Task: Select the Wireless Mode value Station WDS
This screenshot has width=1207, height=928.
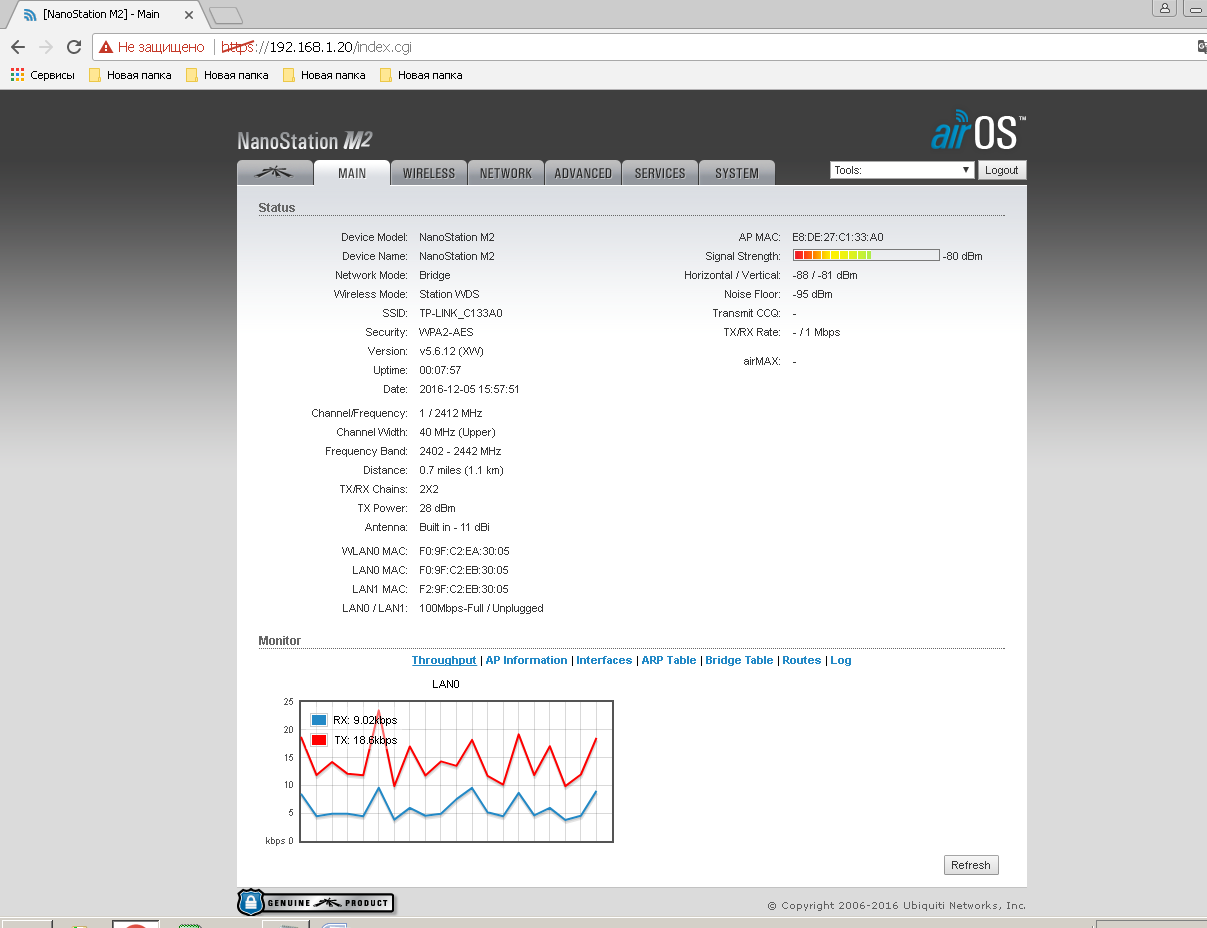Action: click(x=449, y=294)
